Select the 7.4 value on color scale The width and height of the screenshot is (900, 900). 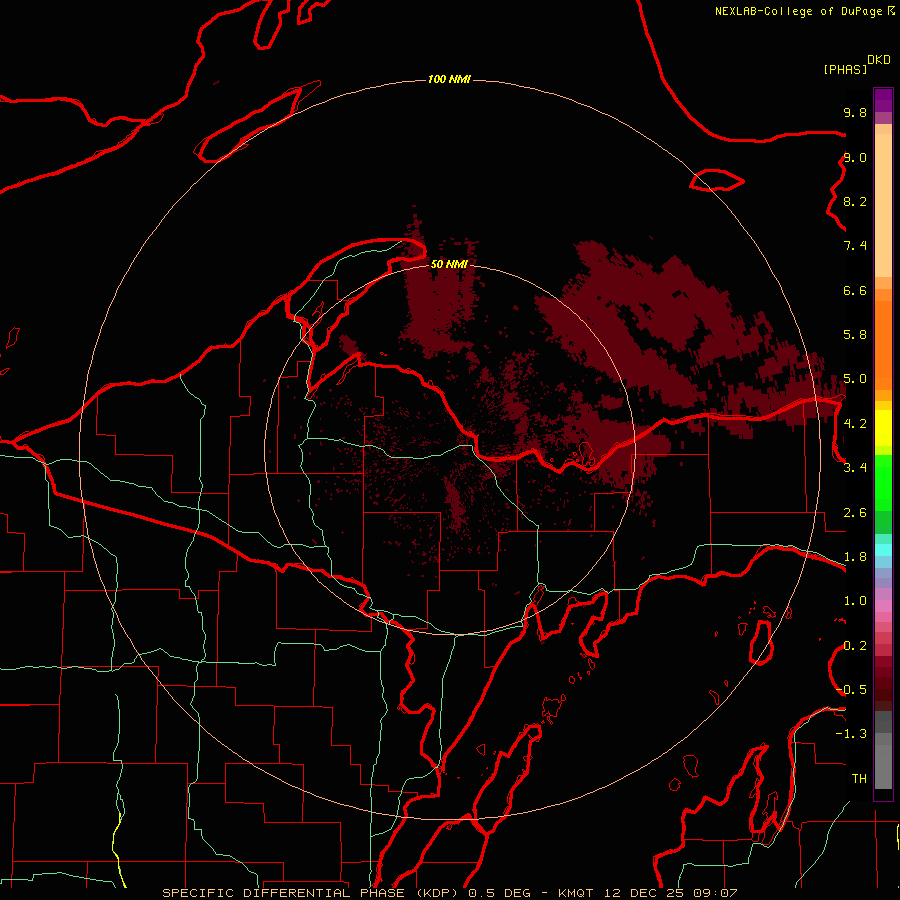pos(855,246)
